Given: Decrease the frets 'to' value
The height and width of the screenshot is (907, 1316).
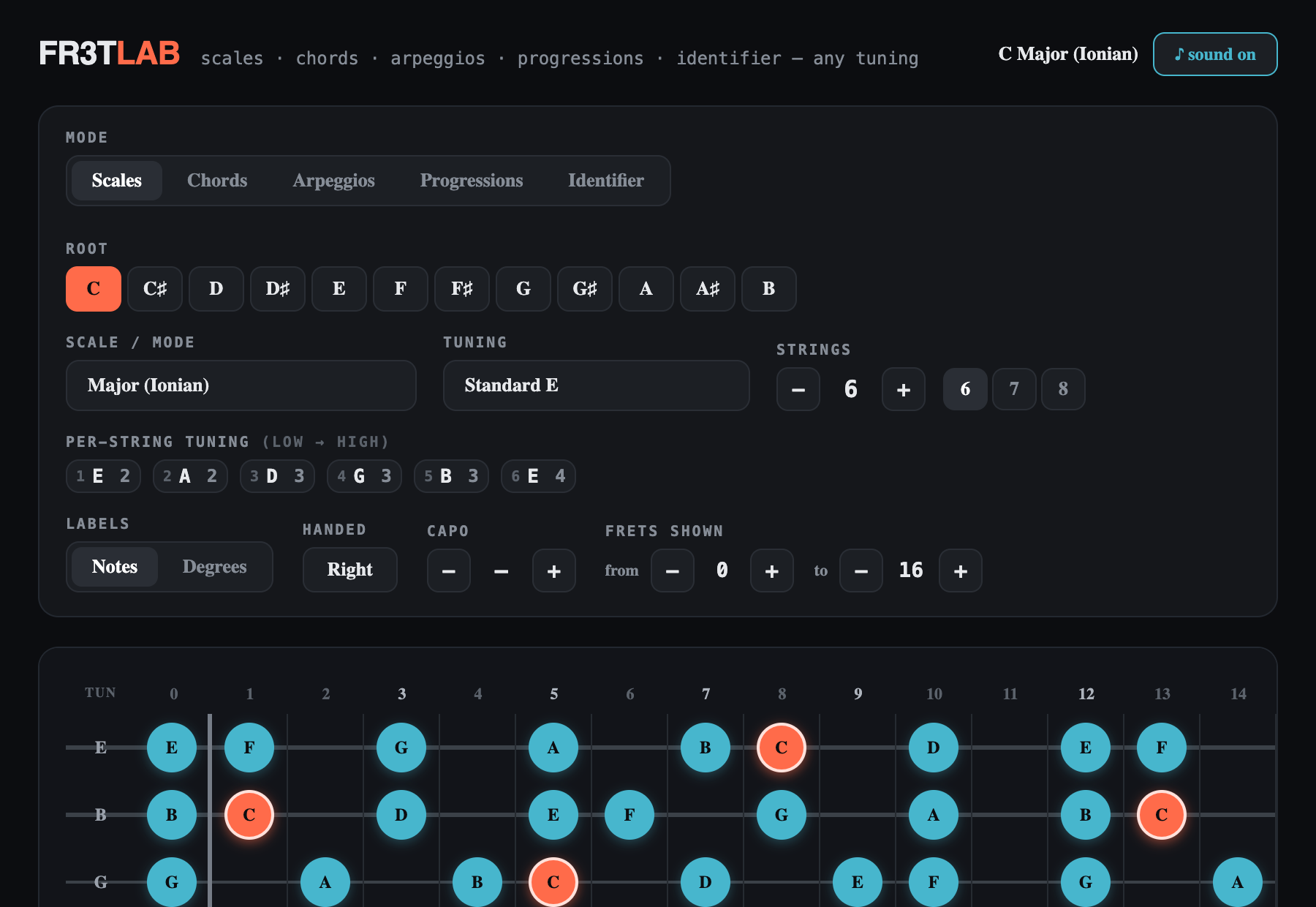Looking at the screenshot, I should coord(861,571).
